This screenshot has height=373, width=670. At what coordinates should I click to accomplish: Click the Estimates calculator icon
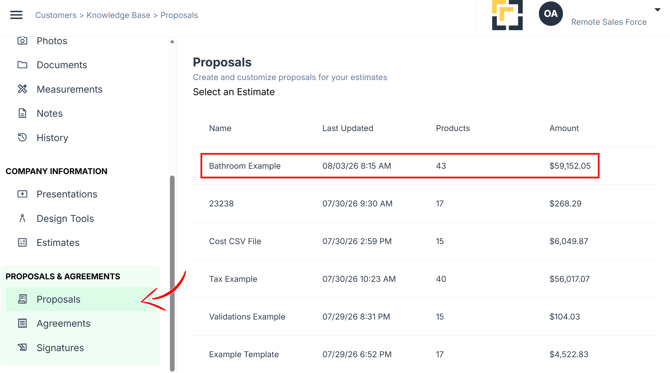pyautogui.click(x=22, y=242)
